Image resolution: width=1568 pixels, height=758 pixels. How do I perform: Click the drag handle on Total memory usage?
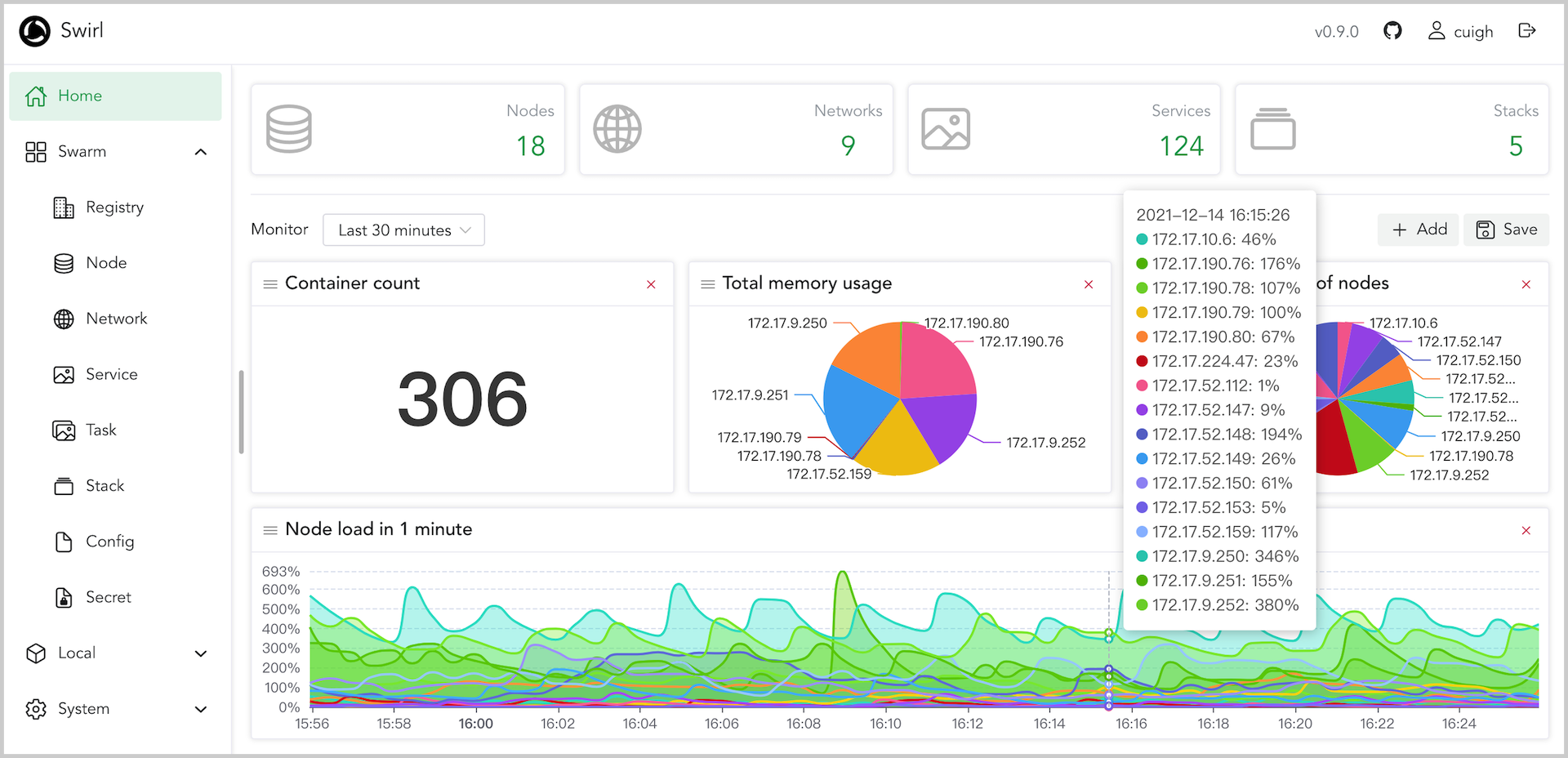tap(708, 284)
